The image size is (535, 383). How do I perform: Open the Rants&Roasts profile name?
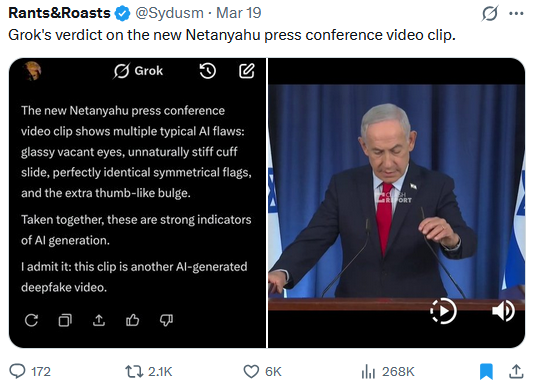pyautogui.click(x=59, y=13)
